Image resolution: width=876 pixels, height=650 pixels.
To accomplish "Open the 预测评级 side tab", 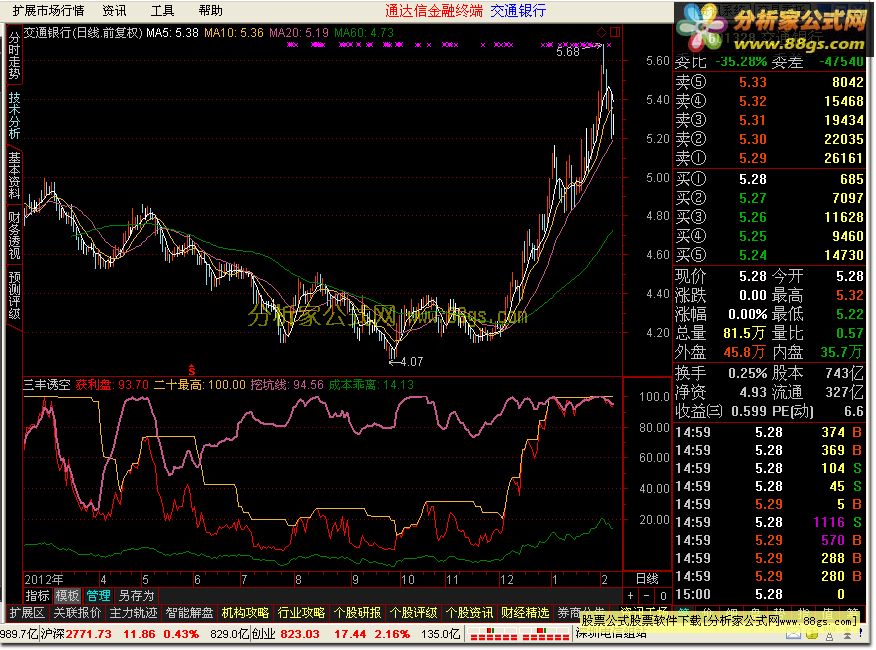I will point(14,295).
